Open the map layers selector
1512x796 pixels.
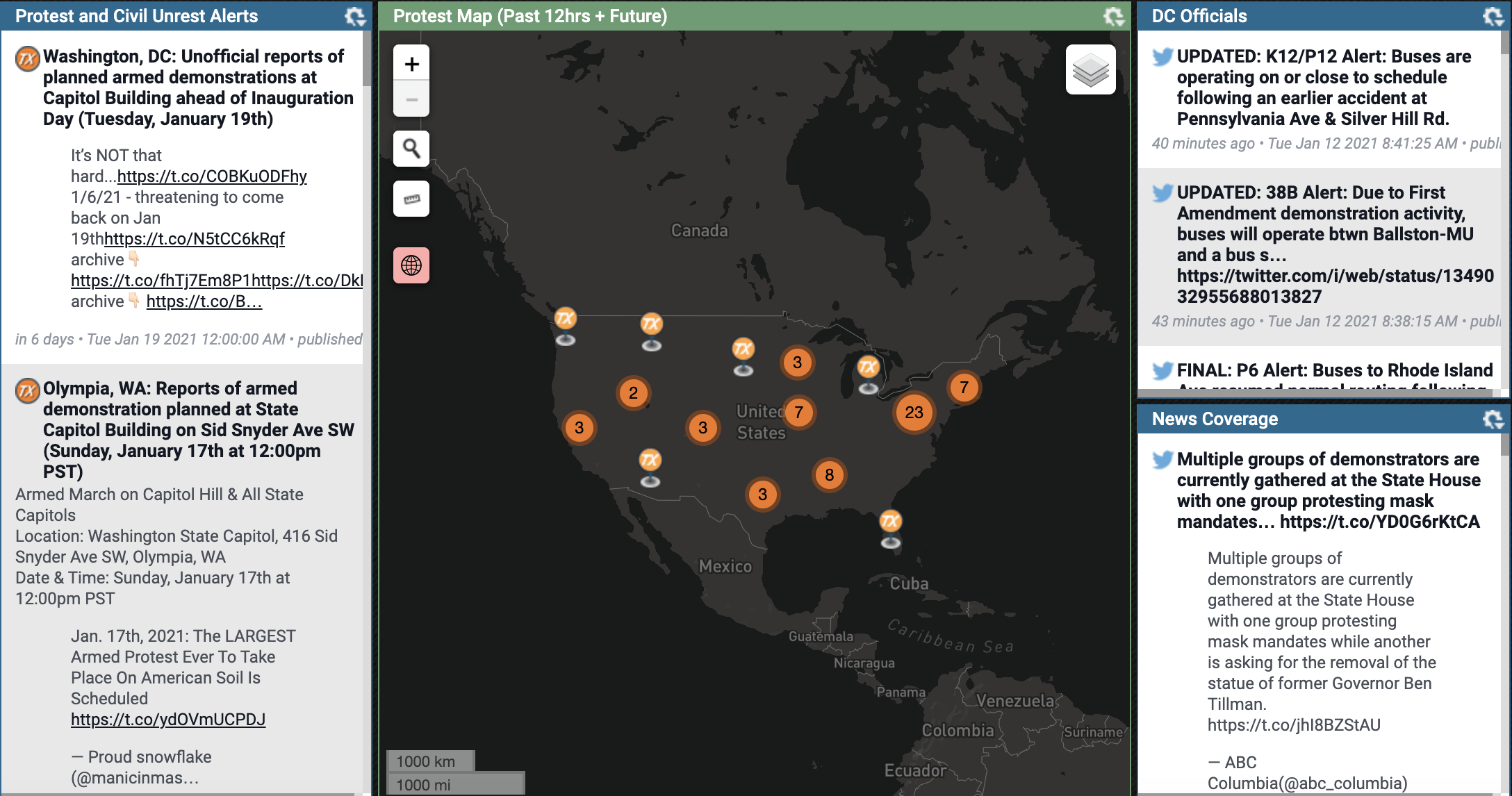click(x=1091, y=69)
